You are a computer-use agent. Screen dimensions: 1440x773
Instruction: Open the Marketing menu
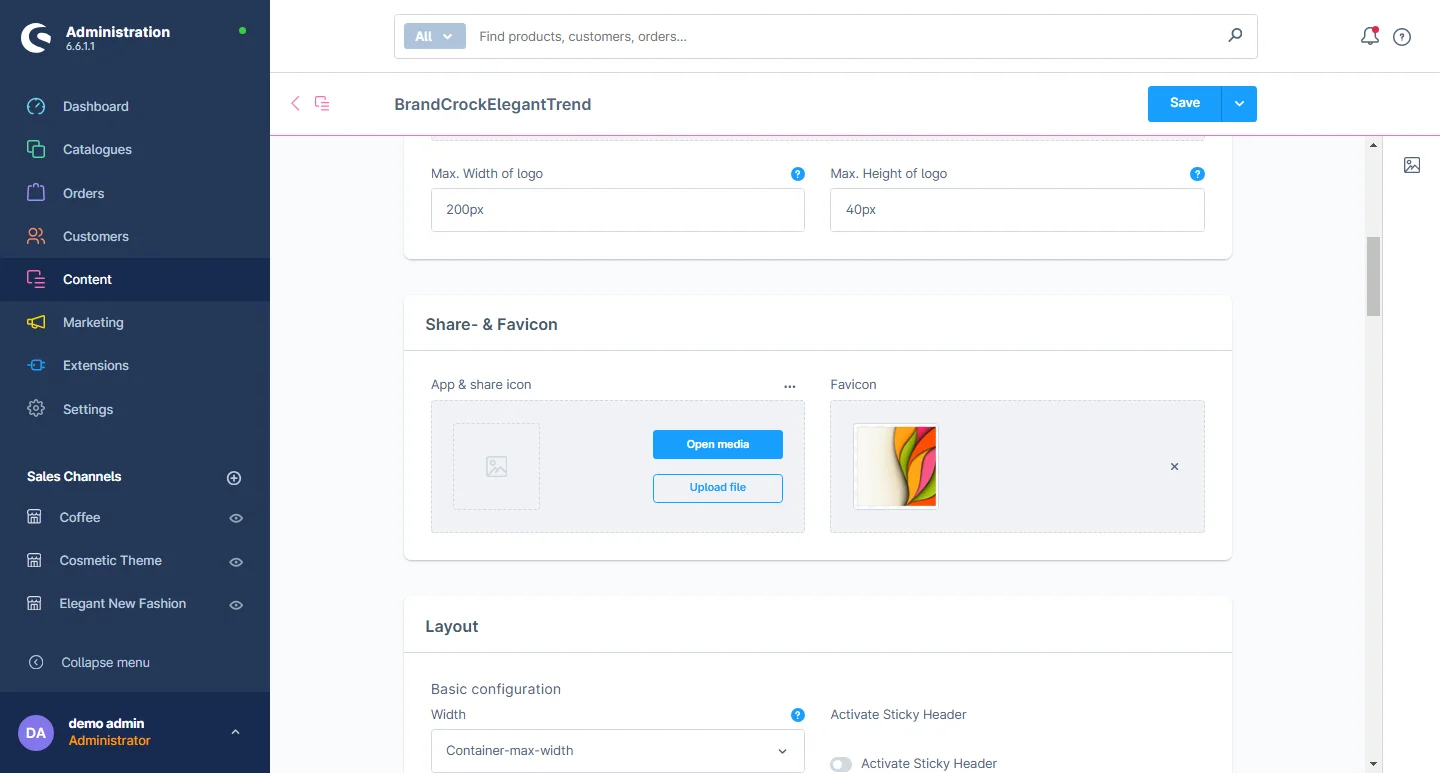coord(93,322)
